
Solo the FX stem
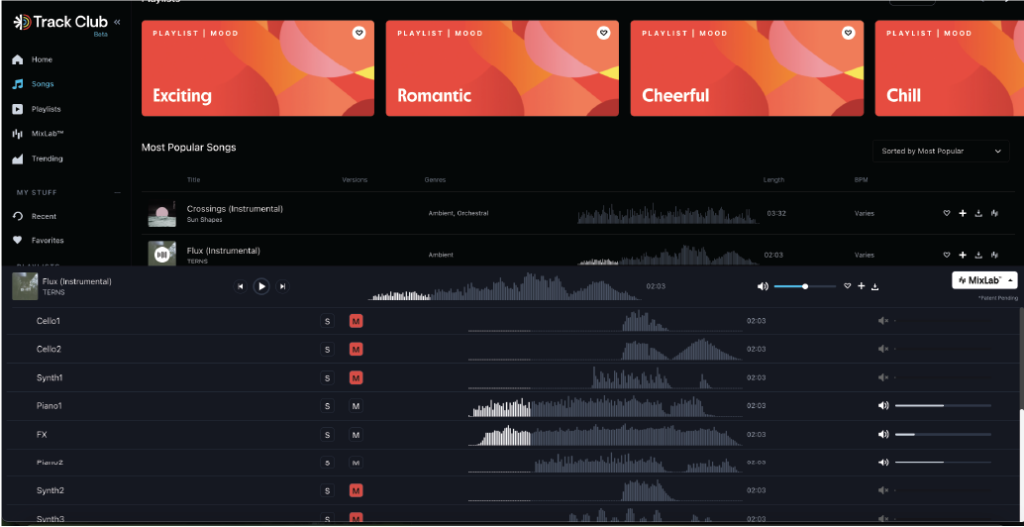pyautogui.click(x=327, y=434)
